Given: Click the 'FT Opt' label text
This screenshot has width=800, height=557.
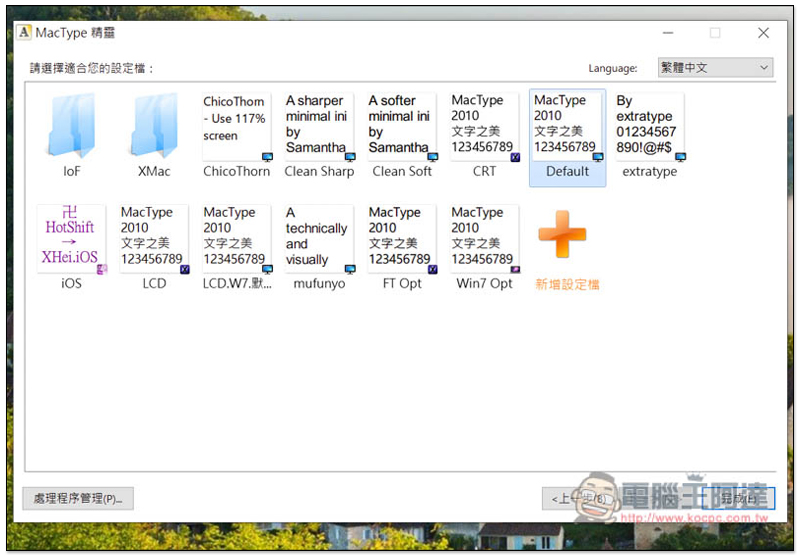Looking at the screenshot, I should pos(402,284).
